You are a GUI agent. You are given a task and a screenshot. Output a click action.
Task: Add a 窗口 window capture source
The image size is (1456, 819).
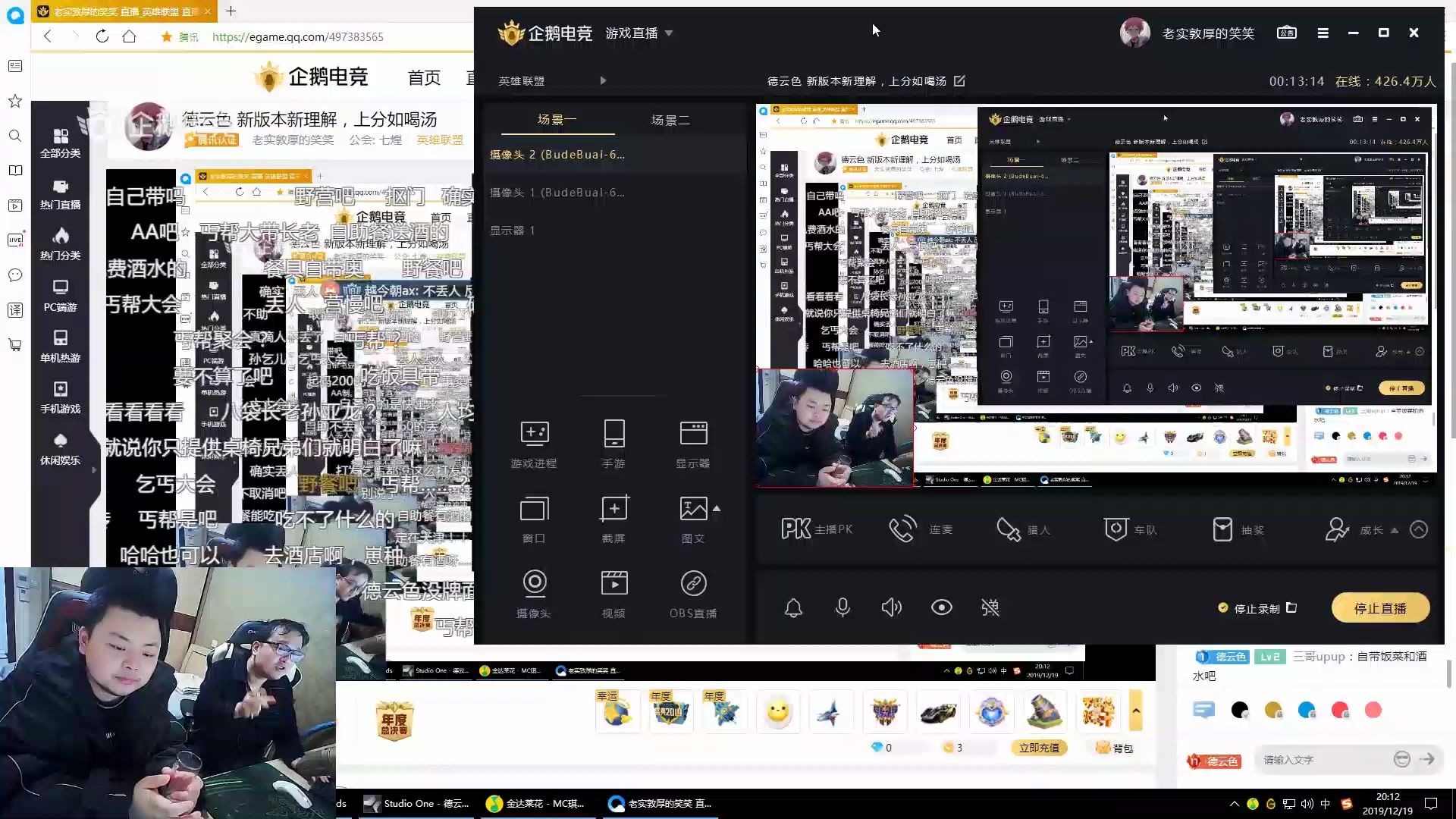coord(534,519)
